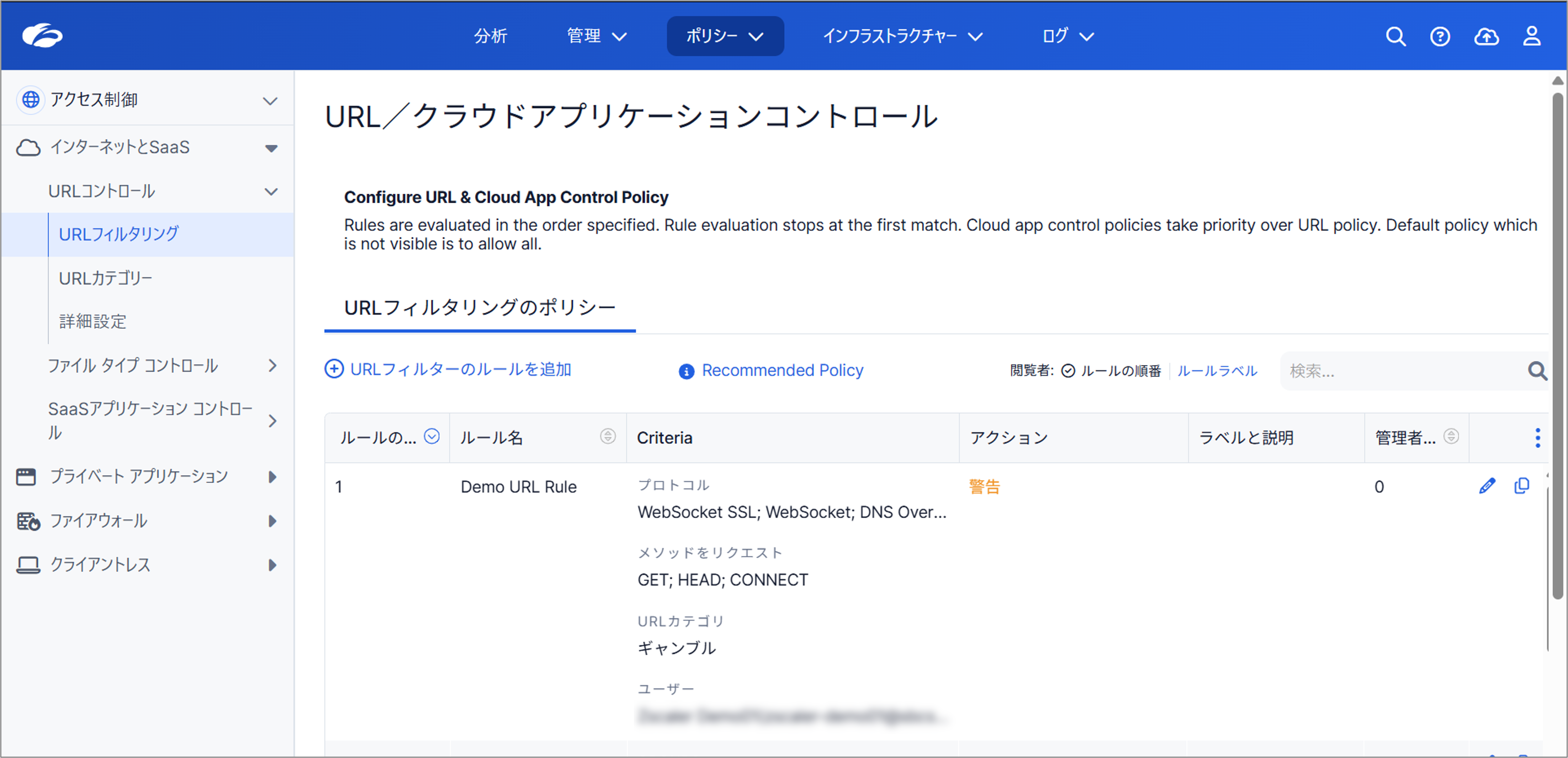
Task: Click the search magnifier in top bar
Action: coord(1395,37)
